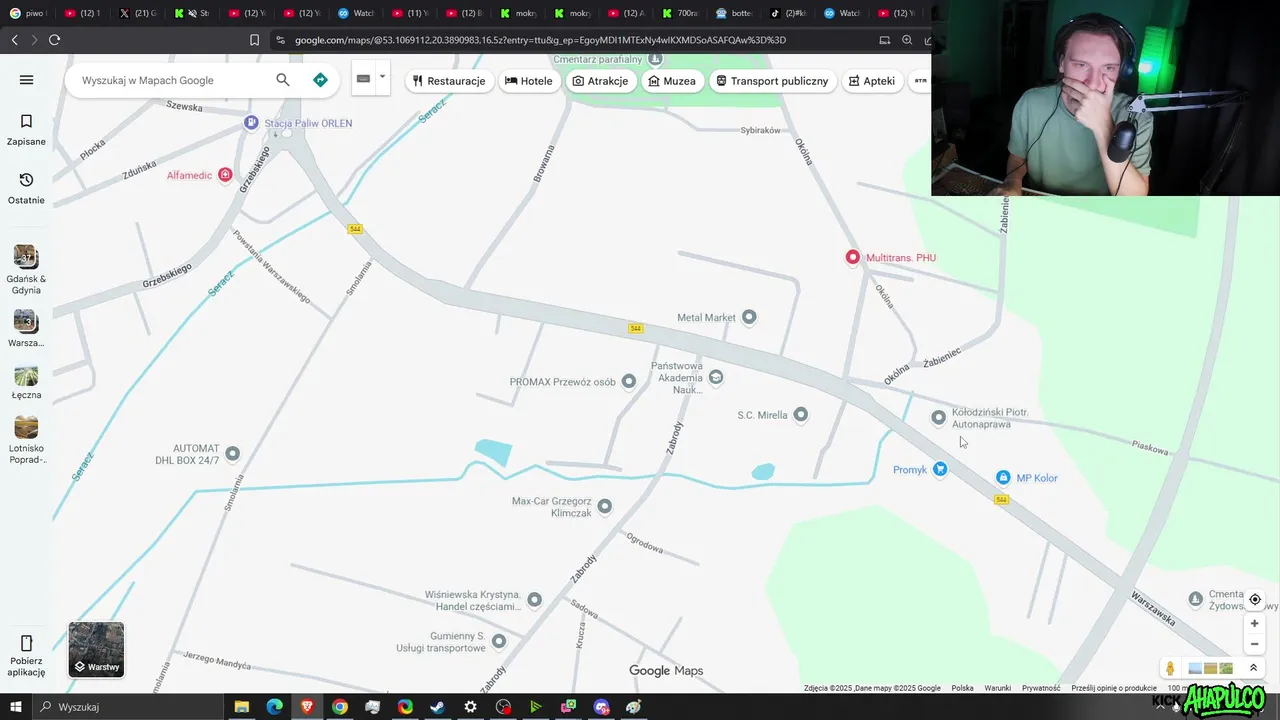Open Prywatność privacy link

(1041, 688)
